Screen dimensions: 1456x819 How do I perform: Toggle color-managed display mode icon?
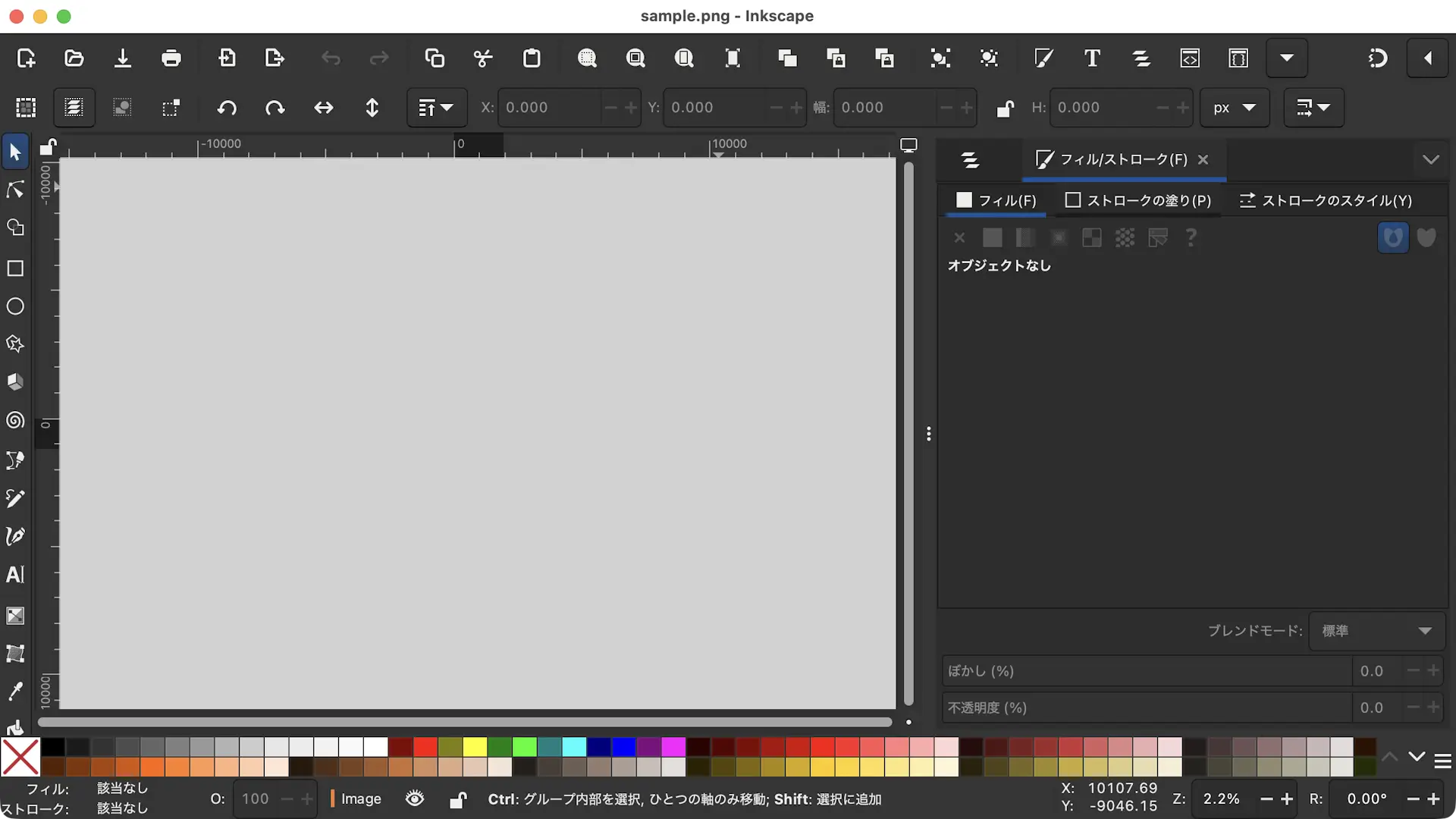click(x=908, y=145)
